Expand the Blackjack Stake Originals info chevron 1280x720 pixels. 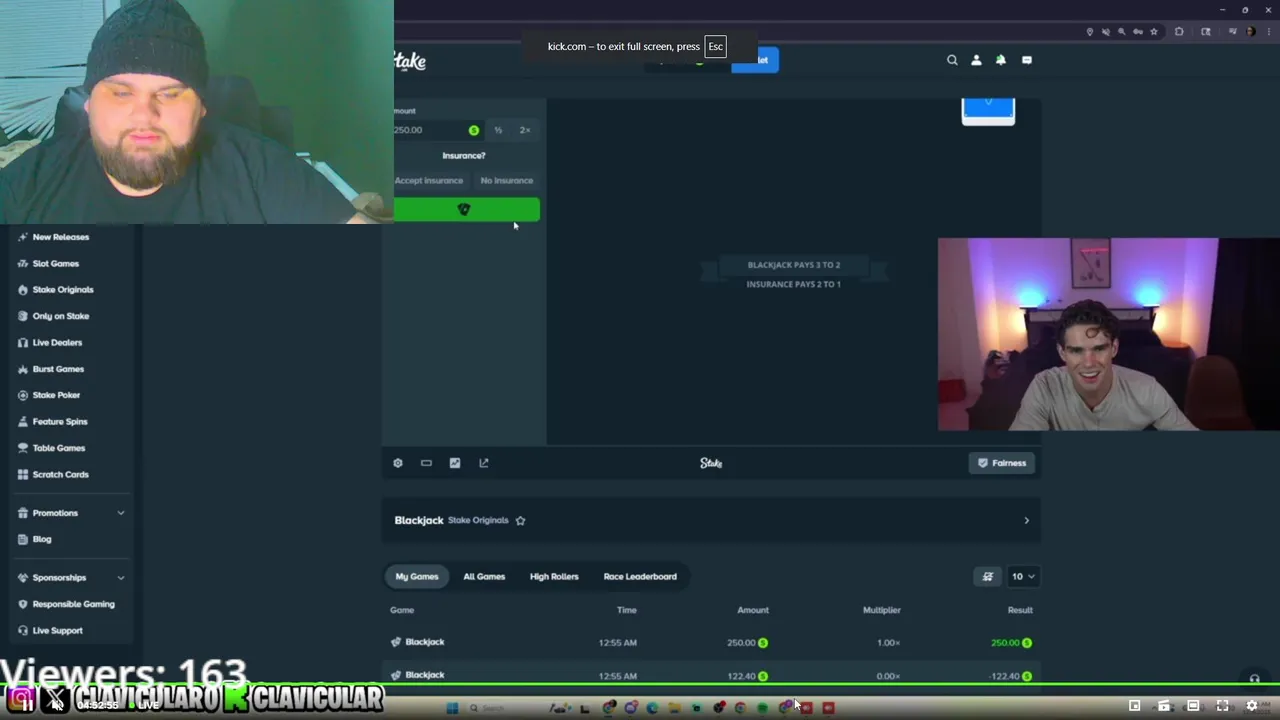pyautogui.click(x=1026, y=520)
